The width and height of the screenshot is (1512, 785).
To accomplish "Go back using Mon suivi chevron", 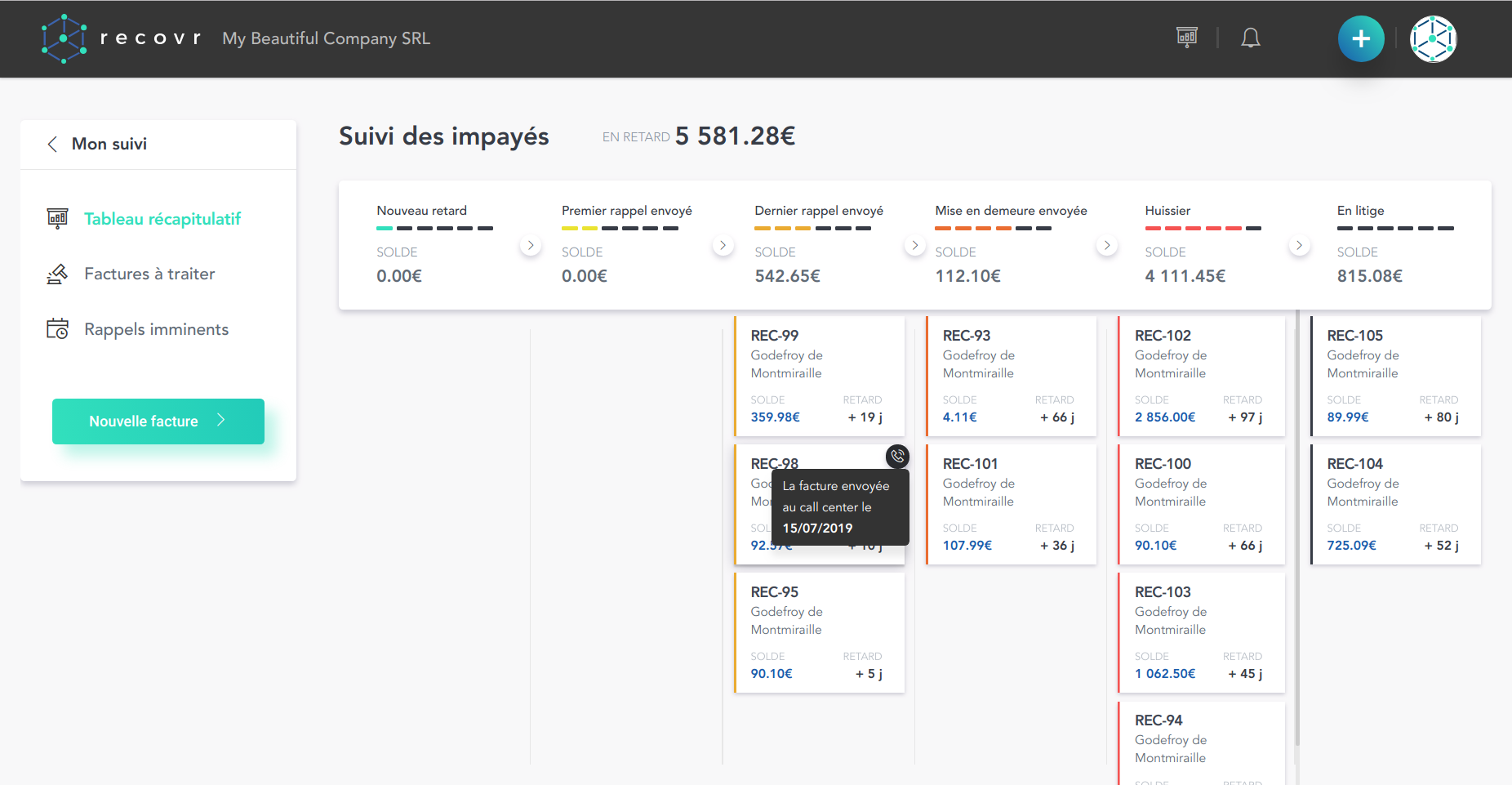I will pos(52,144).
